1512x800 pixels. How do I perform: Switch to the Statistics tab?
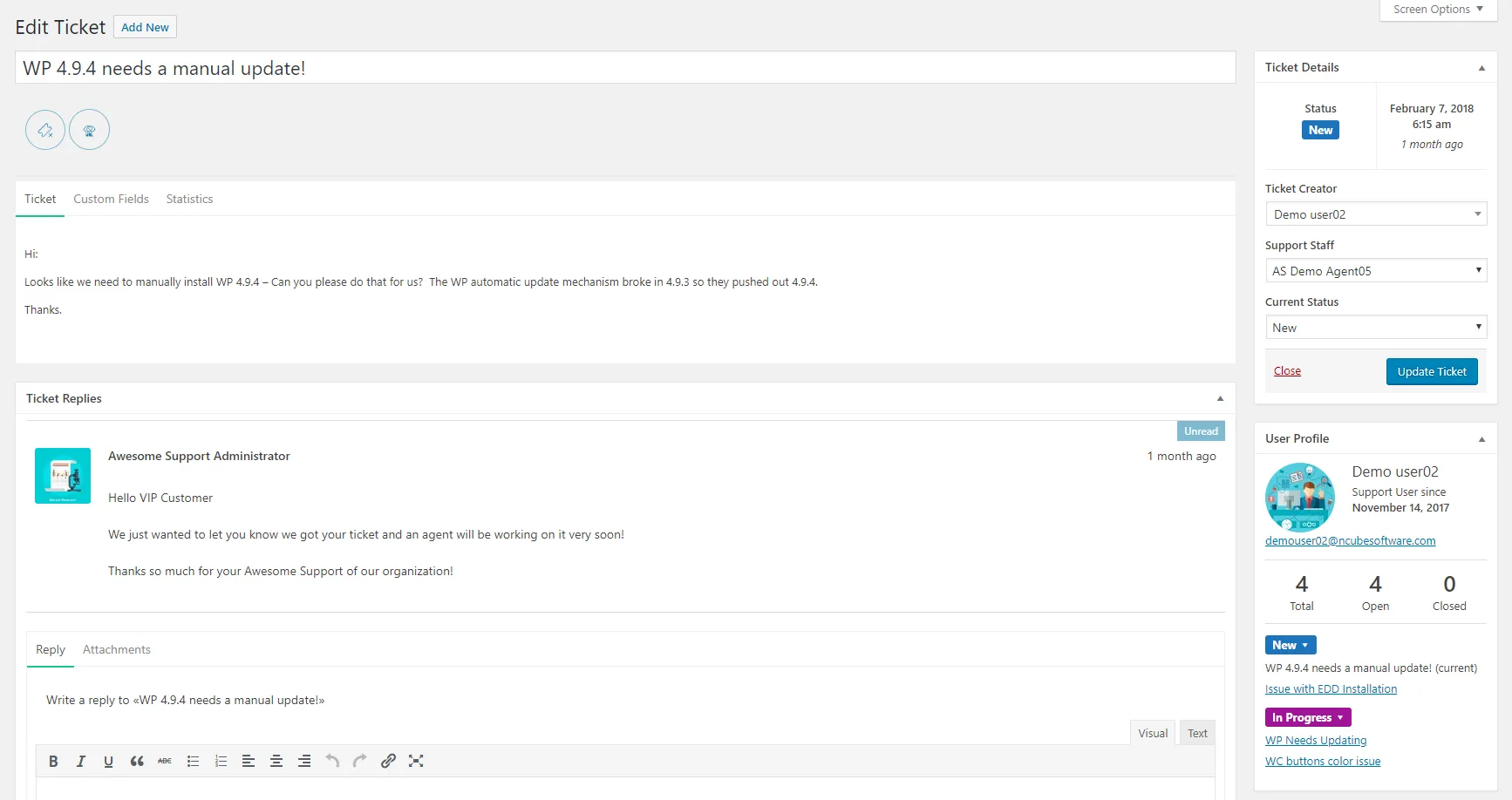point(189,199)
